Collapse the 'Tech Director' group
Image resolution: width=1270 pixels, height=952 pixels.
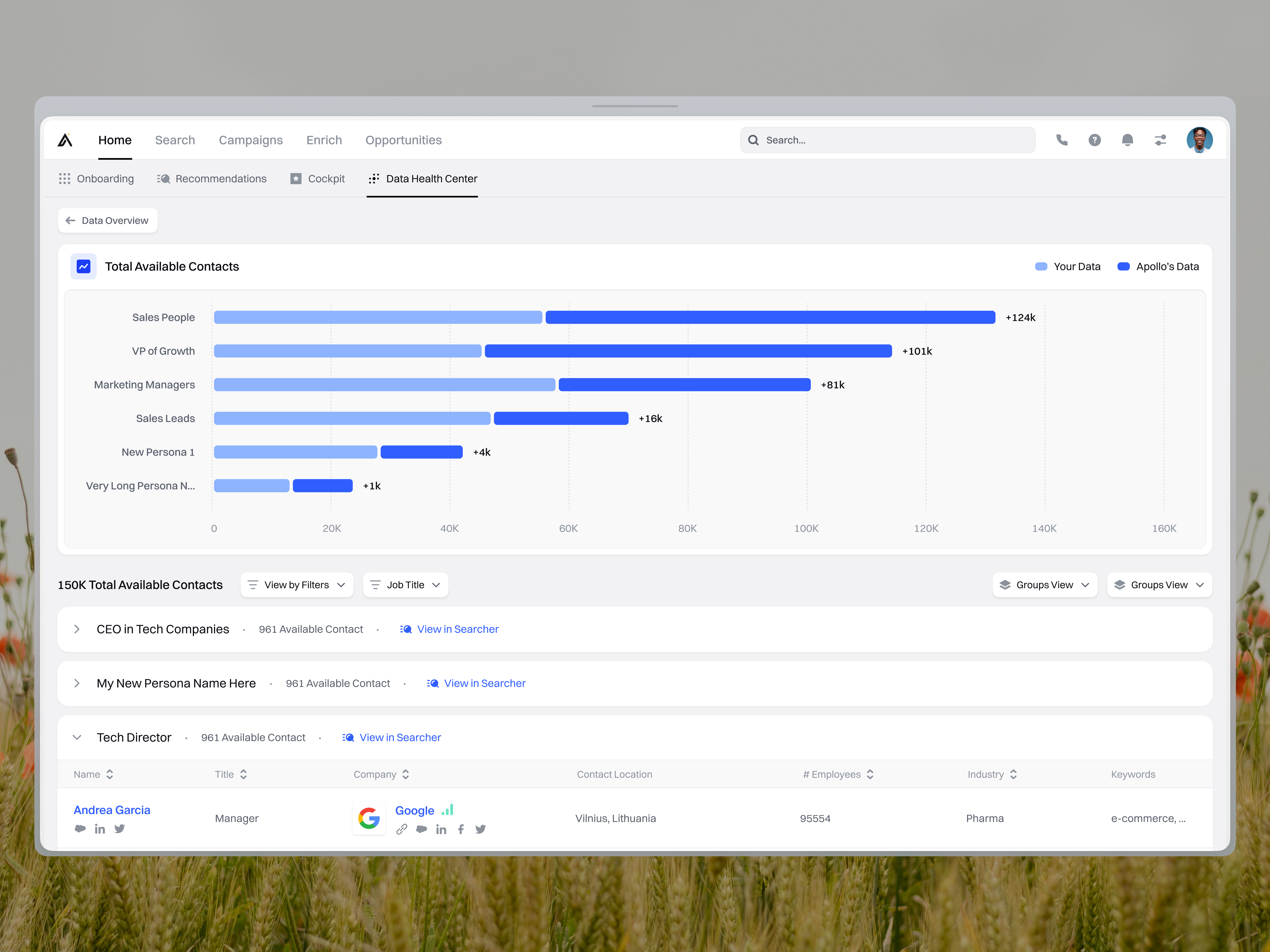[x=77, y=737]
